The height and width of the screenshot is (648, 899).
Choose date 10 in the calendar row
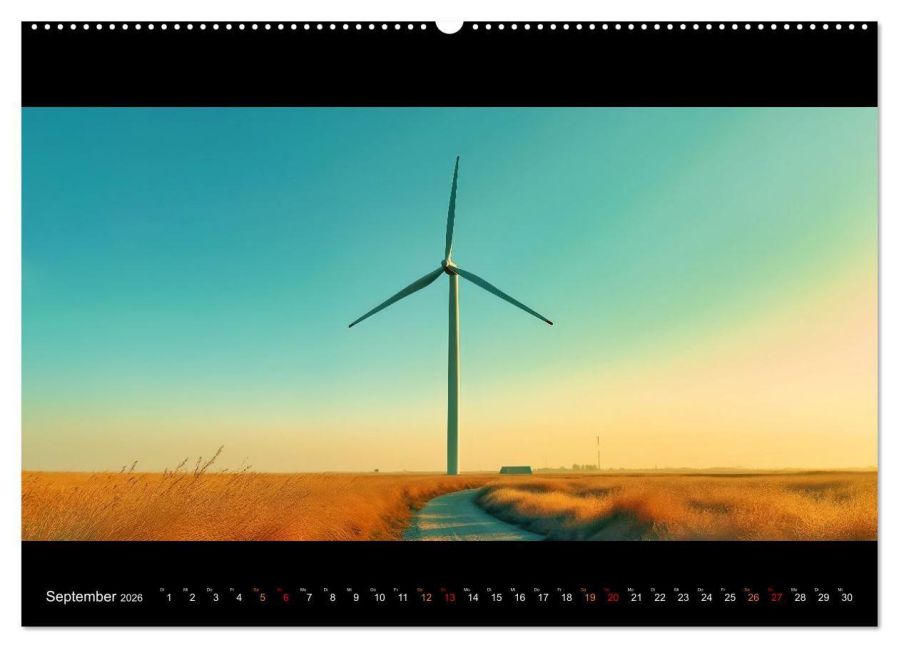[379, 598]
